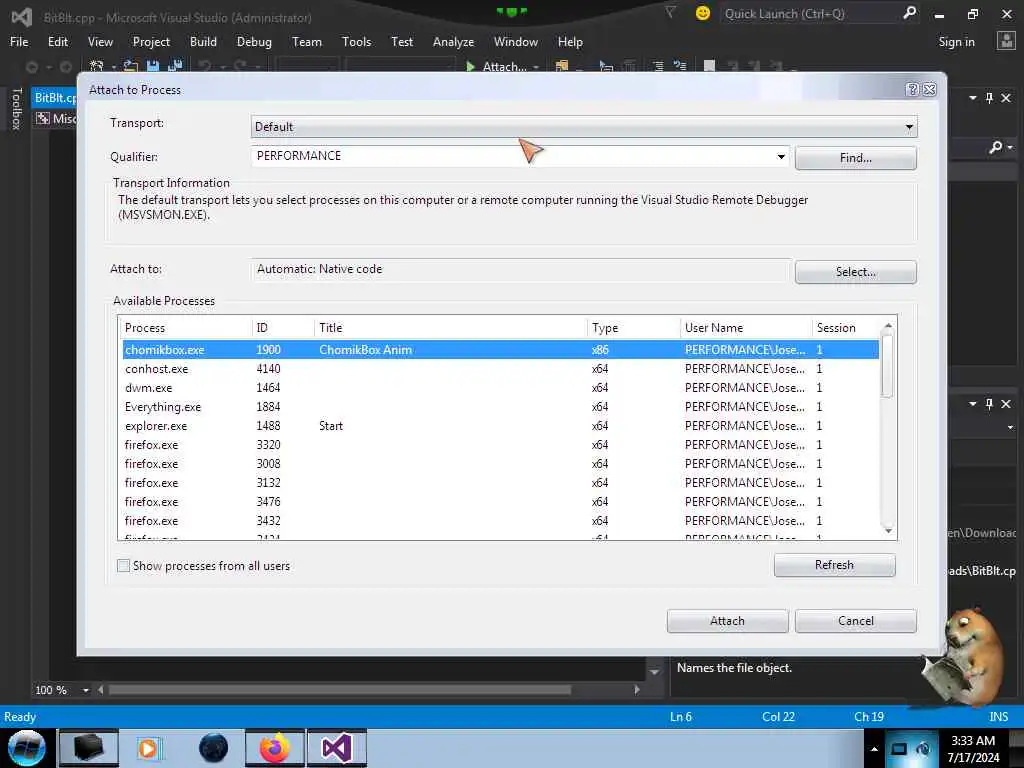Open the File menu
The image size is (1024, 768).
pyautogui.click(x=19, y=42)
